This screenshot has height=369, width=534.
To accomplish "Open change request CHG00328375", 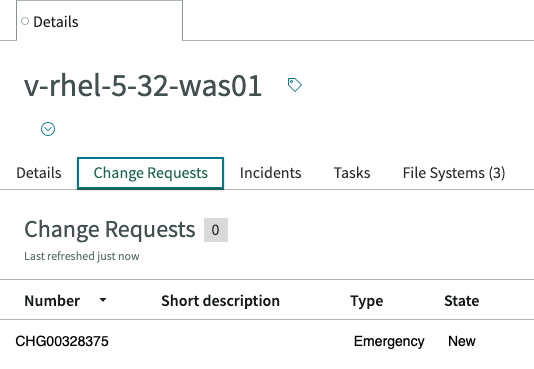I will (x=62, y=341).
